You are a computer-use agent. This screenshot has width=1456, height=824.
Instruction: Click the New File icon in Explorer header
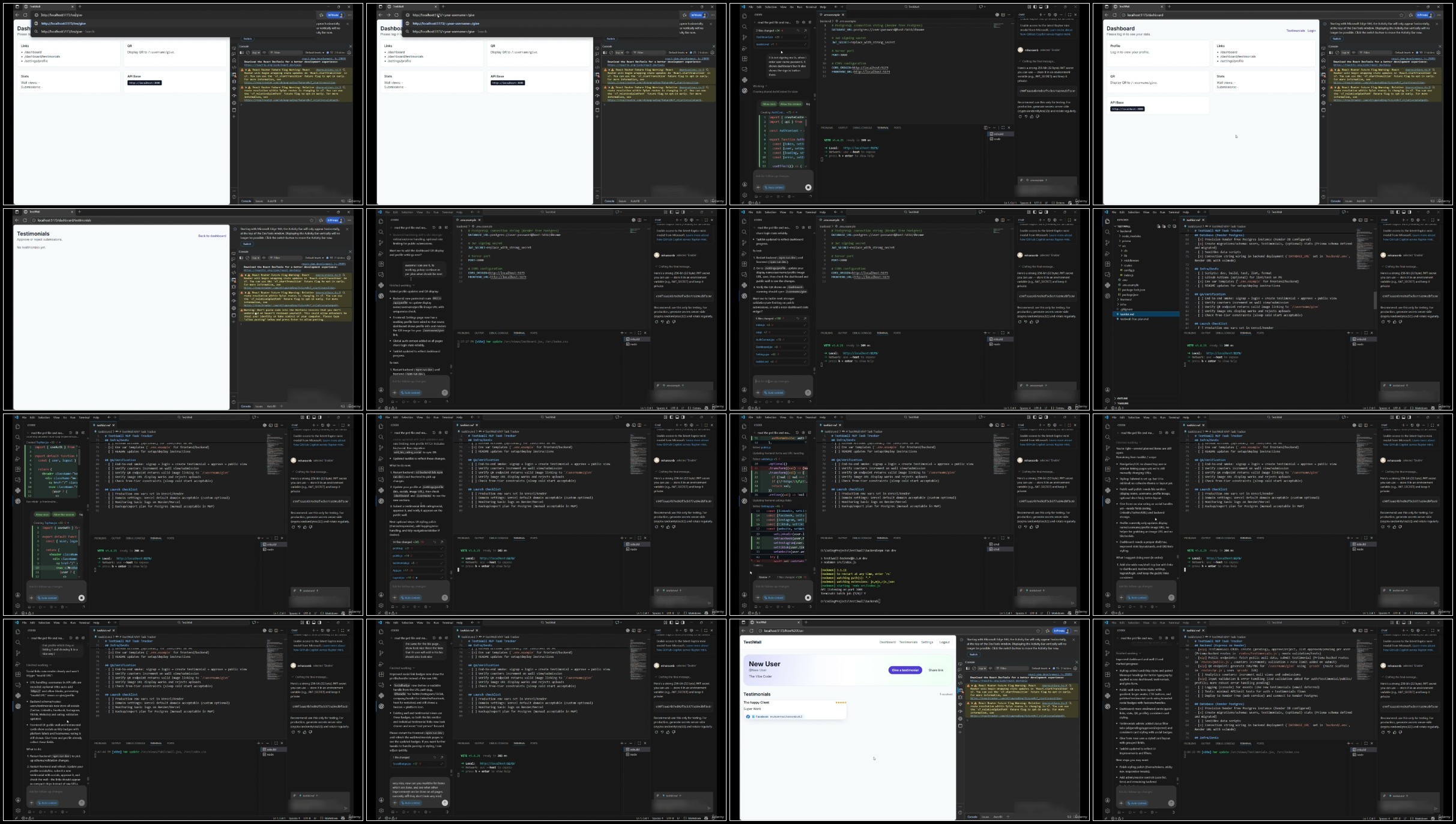[x=1159, y=226]
